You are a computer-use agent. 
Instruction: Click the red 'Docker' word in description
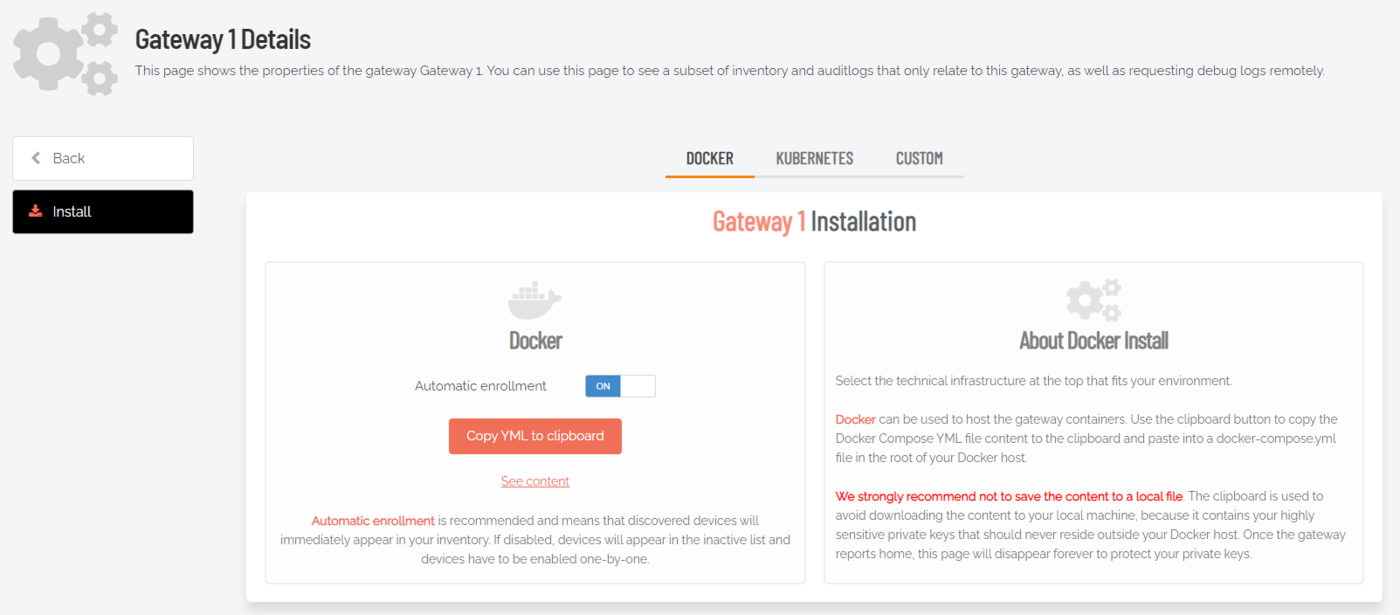pyautogui.click(x=855, y=419)
